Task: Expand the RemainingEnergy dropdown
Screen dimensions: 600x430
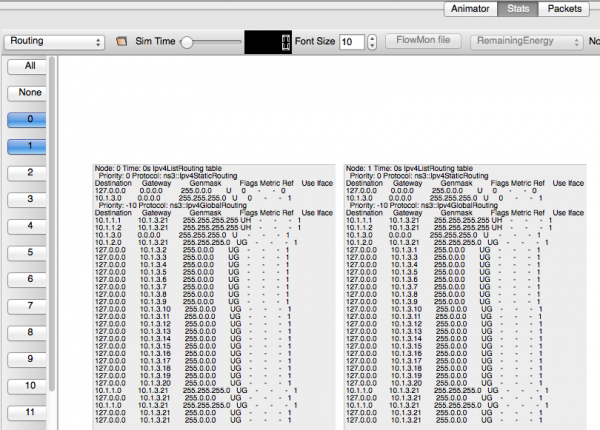Action: pyautogui.click(x=529, y=42)
